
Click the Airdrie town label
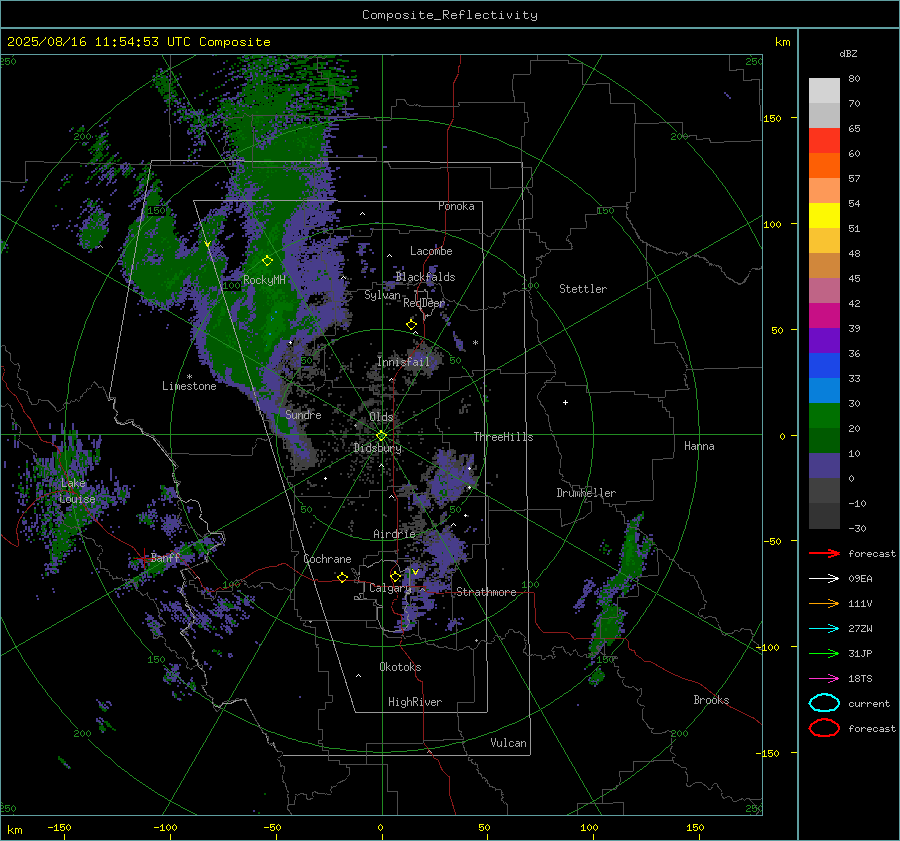click(x=394, y=534)
